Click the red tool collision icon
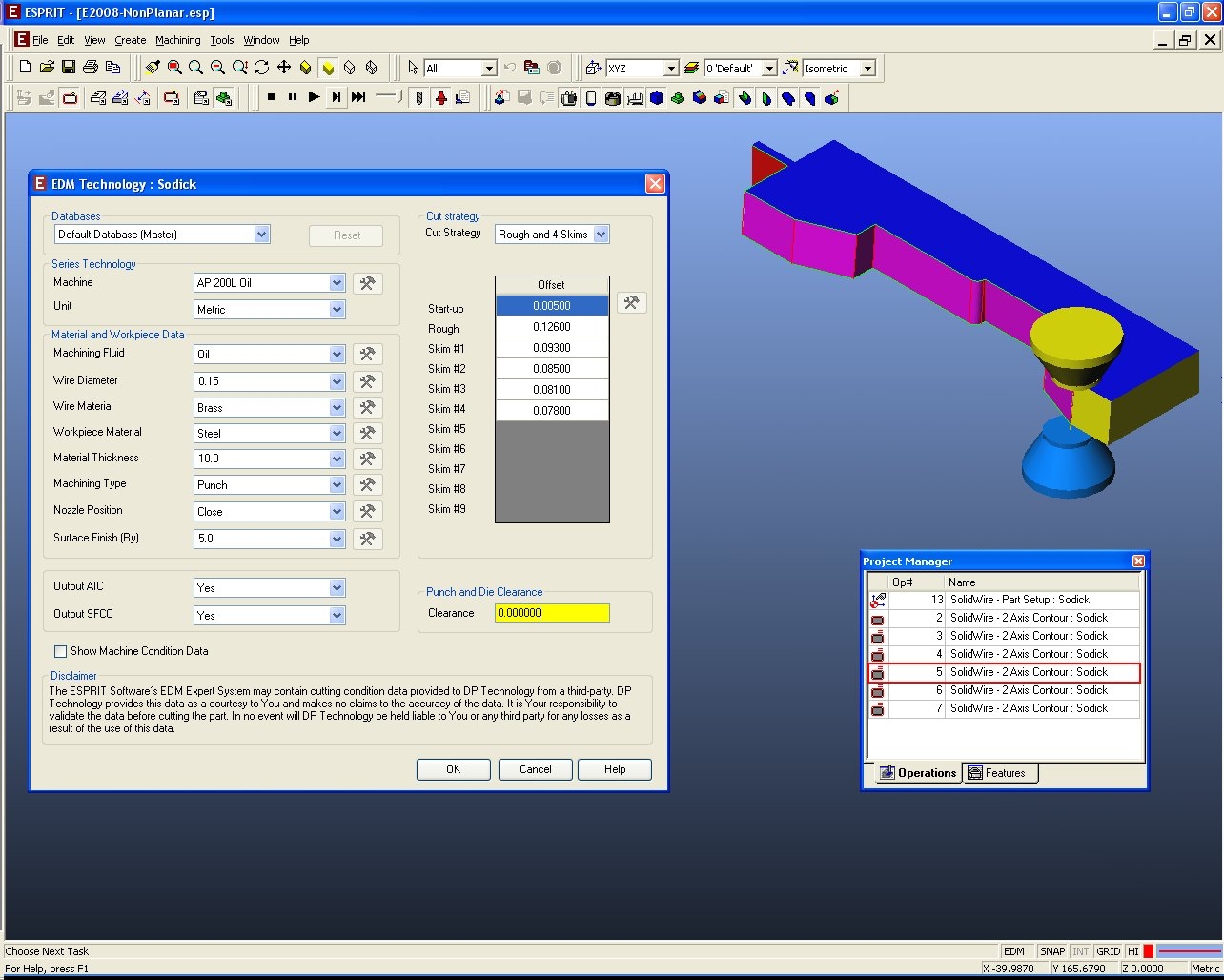This screenshot has height=980, width=1224. pyautogui.click(x=440, y=97)
